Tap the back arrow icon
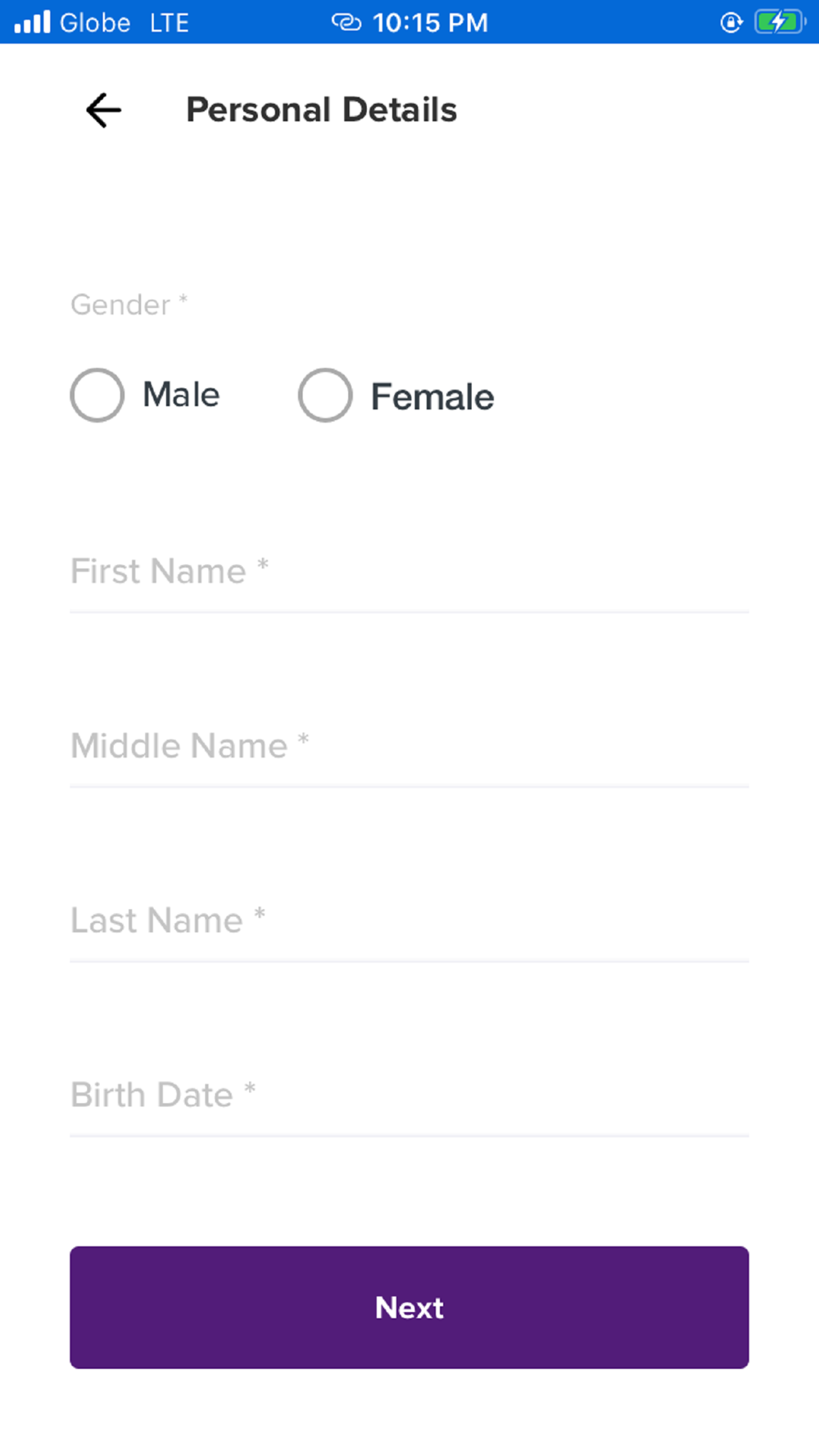Image resolution: width=819 pixels, height=1456 pixels. pos(104,110)
